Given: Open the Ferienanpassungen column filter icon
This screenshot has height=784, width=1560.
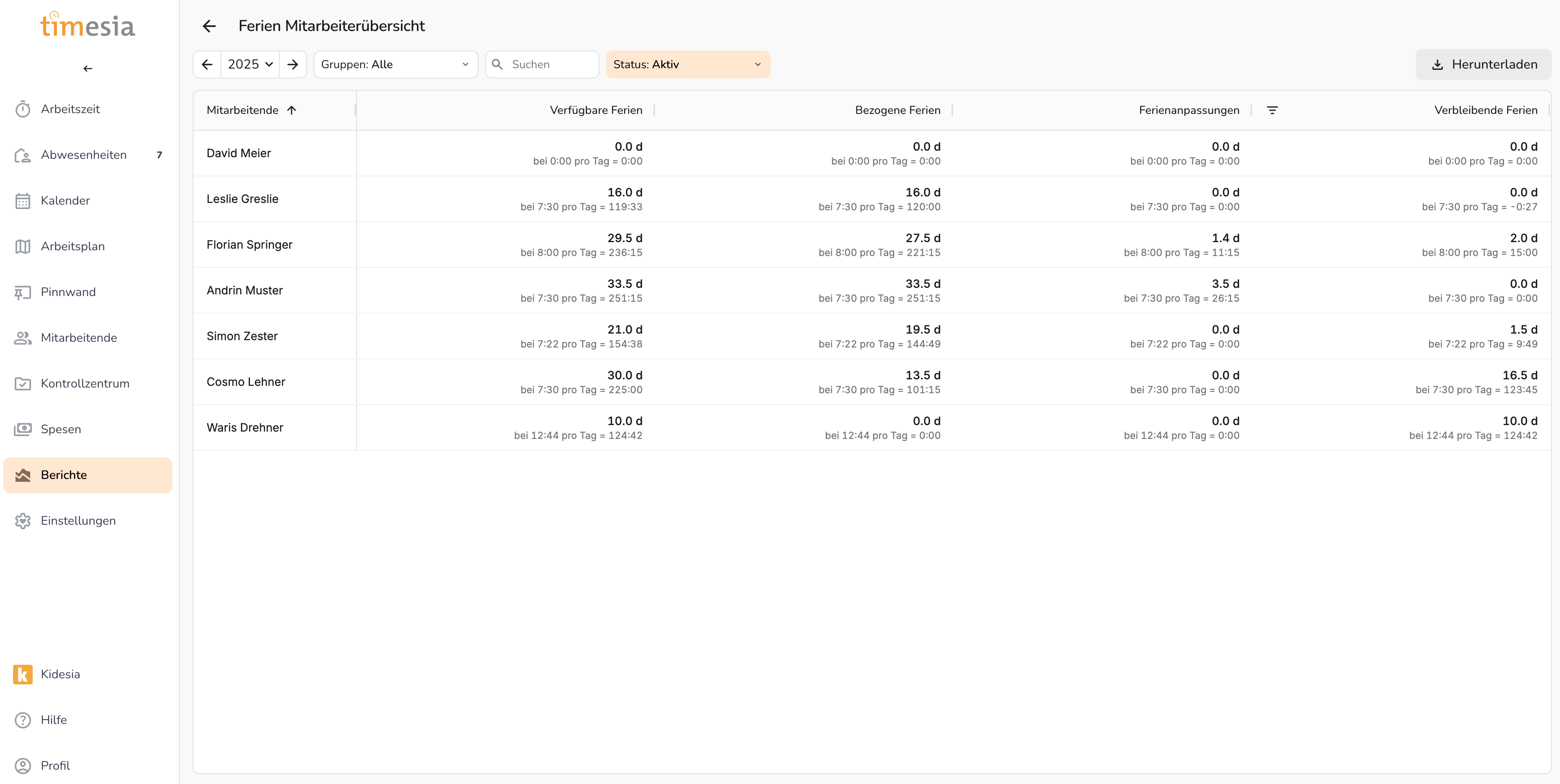Looking at the screenshot, I should [x=1272, y=110].
